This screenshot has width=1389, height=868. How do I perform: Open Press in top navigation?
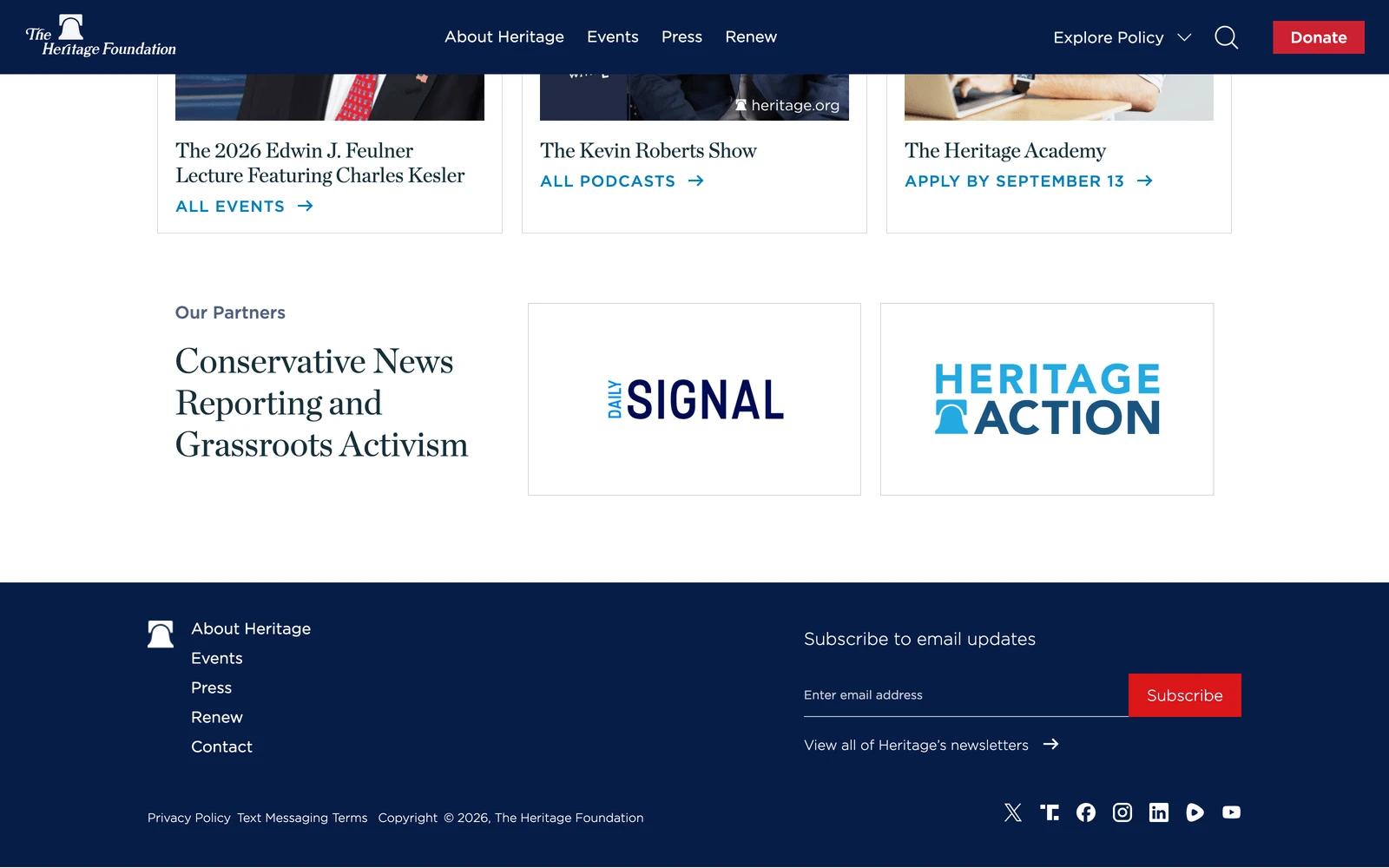point(681,36)
